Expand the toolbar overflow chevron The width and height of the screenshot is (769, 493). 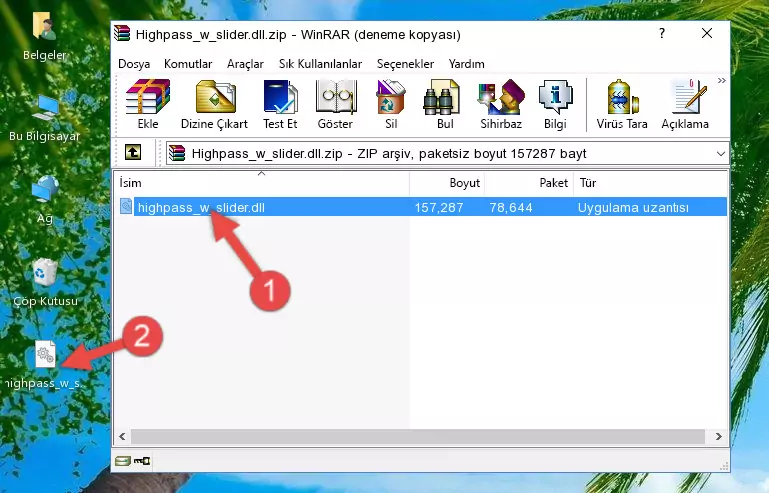click(721, 80)
